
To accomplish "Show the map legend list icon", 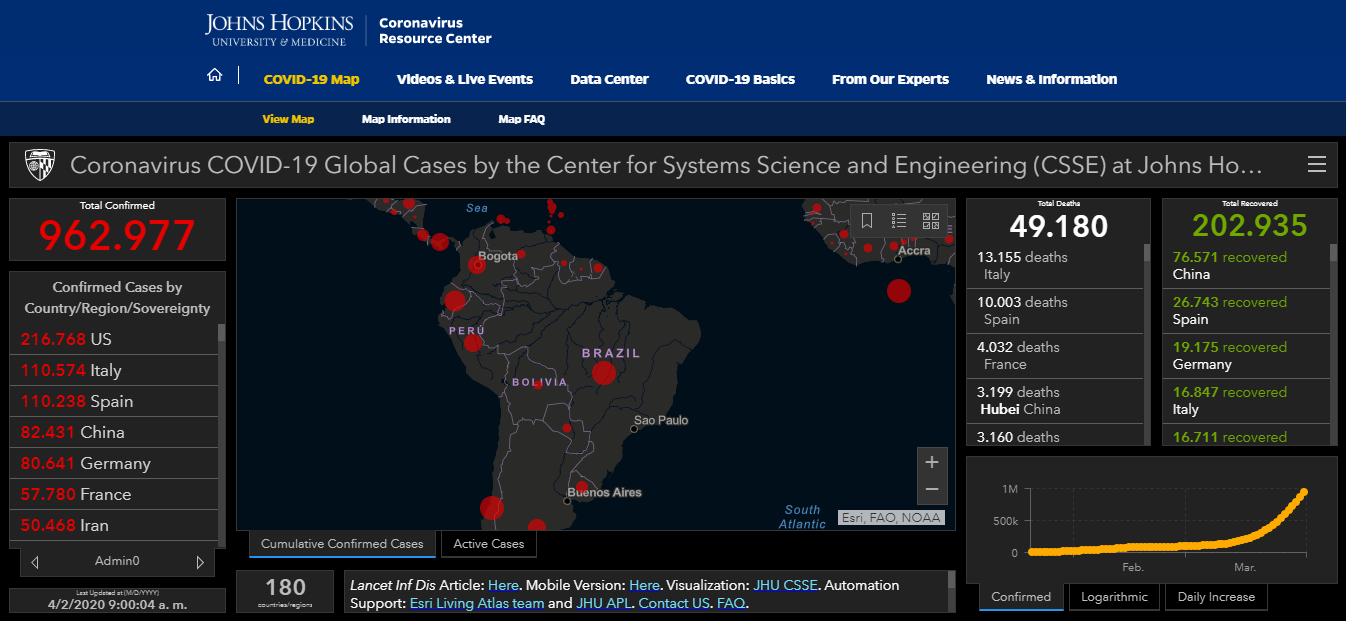I will pos(899,221).
